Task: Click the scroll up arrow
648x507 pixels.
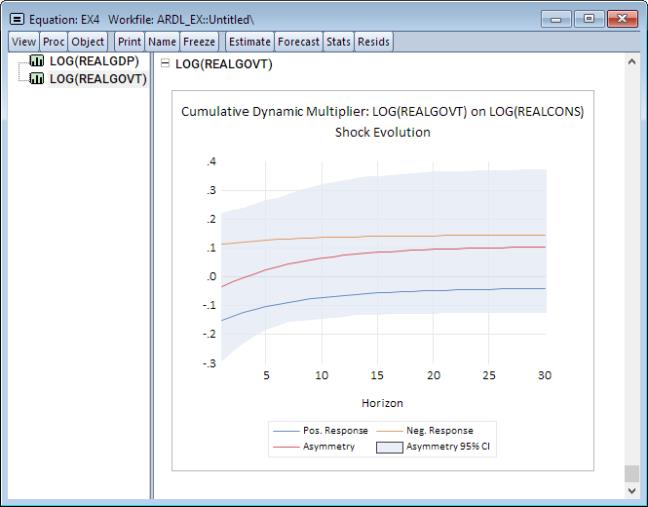Action: [630, 63]
